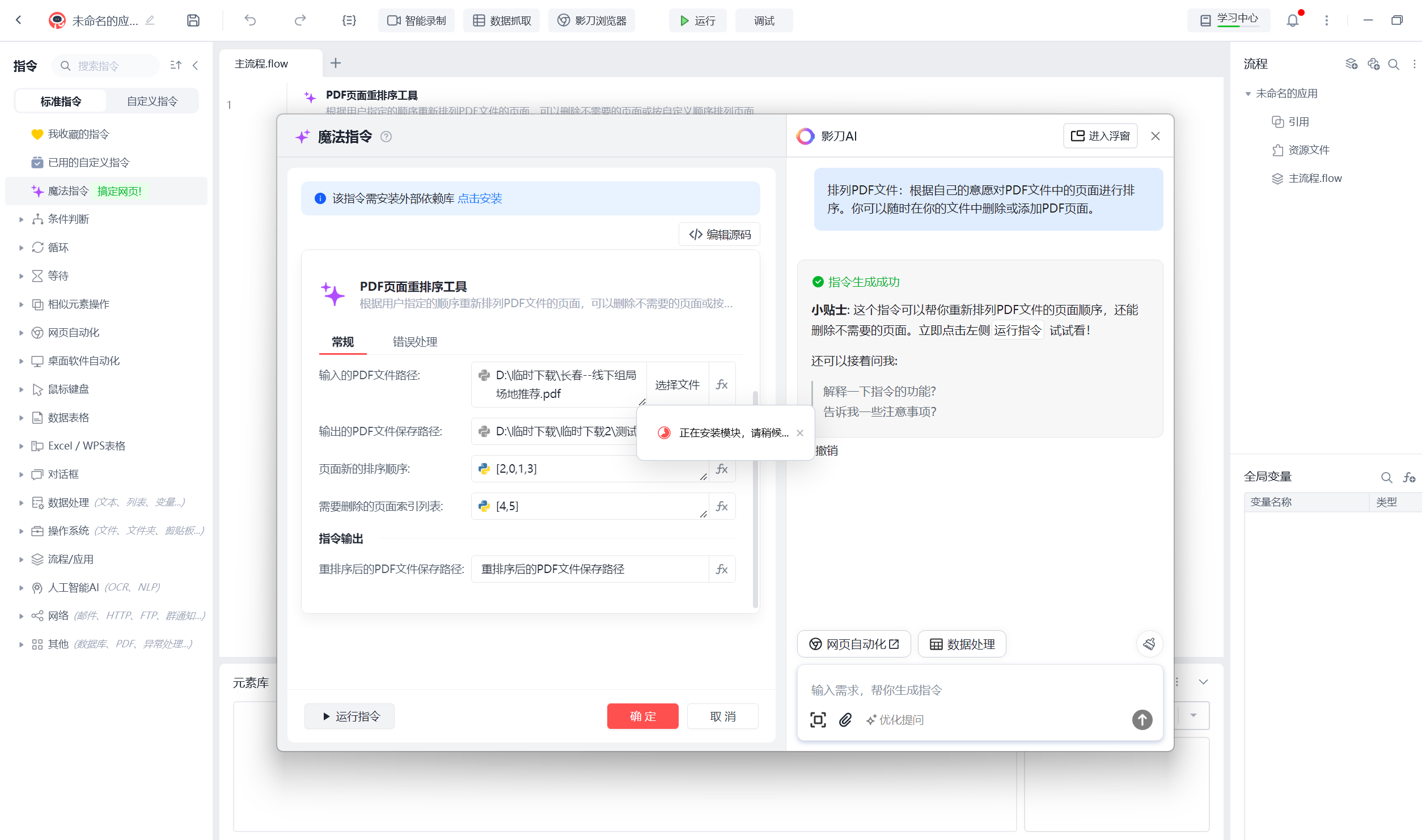Viewport: 1422px width, 840px height.
Task: Click the 运行指令 button
Action: click(x=350, y=716)
